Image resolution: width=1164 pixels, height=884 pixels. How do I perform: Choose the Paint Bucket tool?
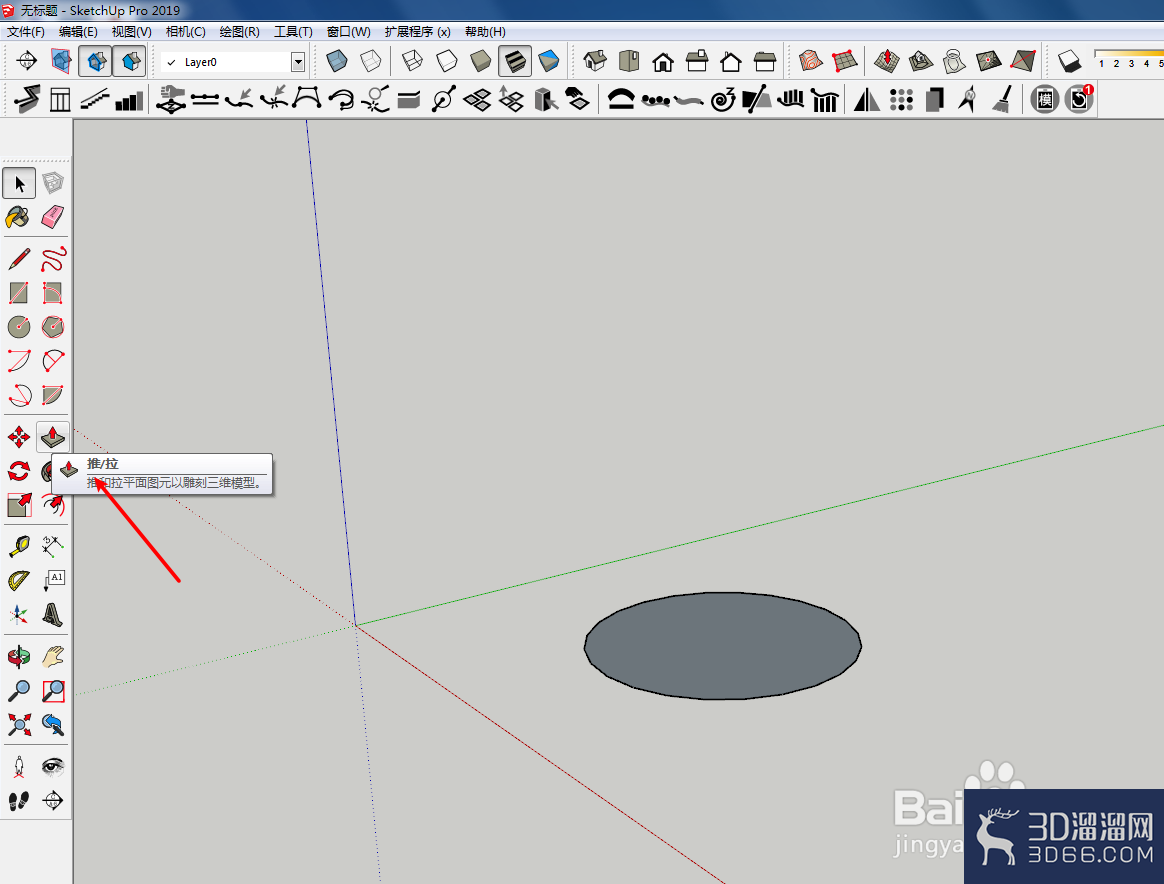click(x=19, y=217)
